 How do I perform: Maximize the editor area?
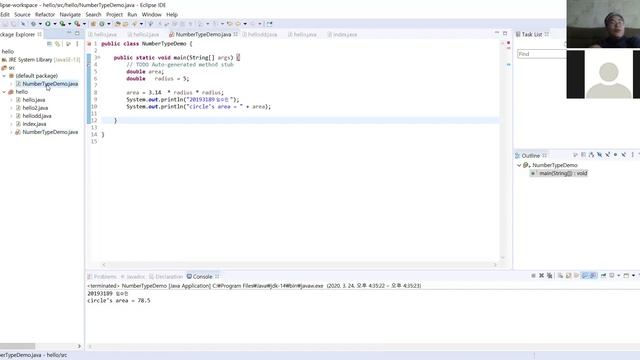pyautogui.click(x=505, y=33)
